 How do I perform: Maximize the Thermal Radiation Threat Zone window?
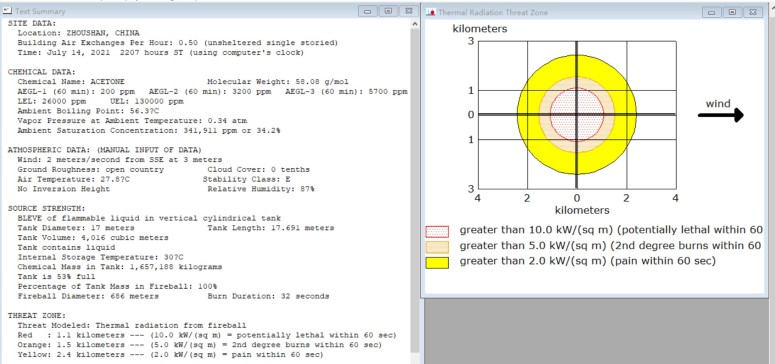click(732, 12)
